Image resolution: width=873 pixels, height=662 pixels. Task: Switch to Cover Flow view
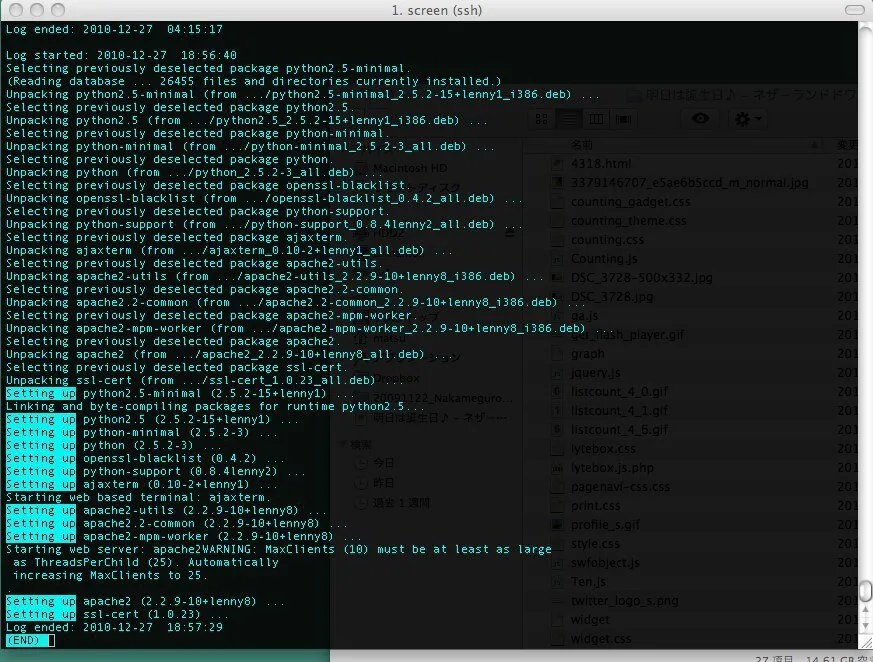pyautogui.click(x=623, y=119)
